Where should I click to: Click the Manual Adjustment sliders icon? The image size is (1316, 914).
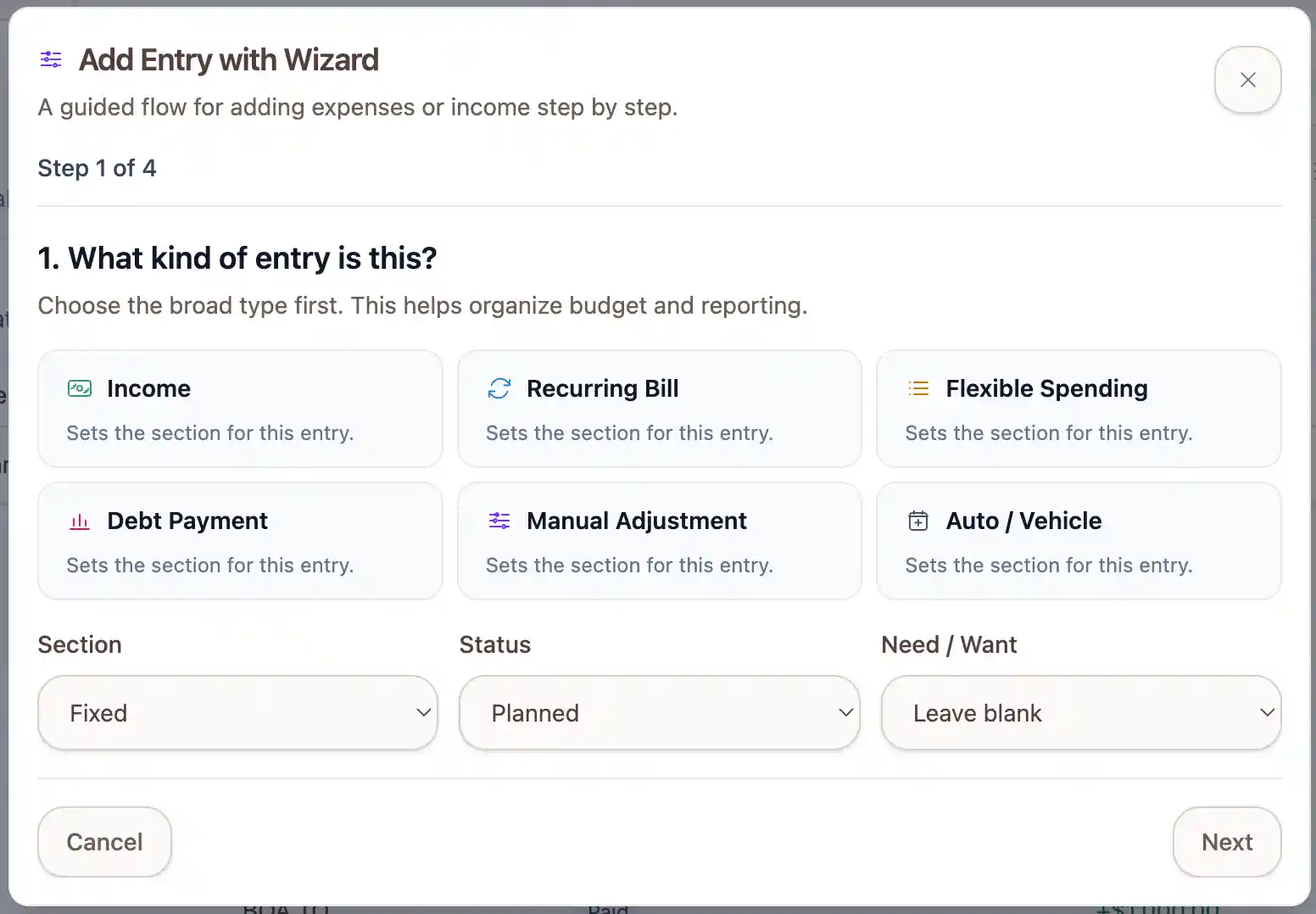click(499, 521)
